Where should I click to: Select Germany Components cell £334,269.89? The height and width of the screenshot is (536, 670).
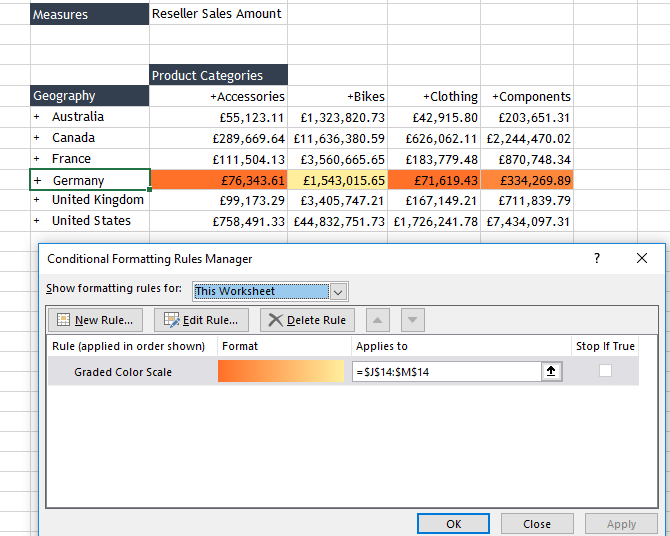[527, 181]
